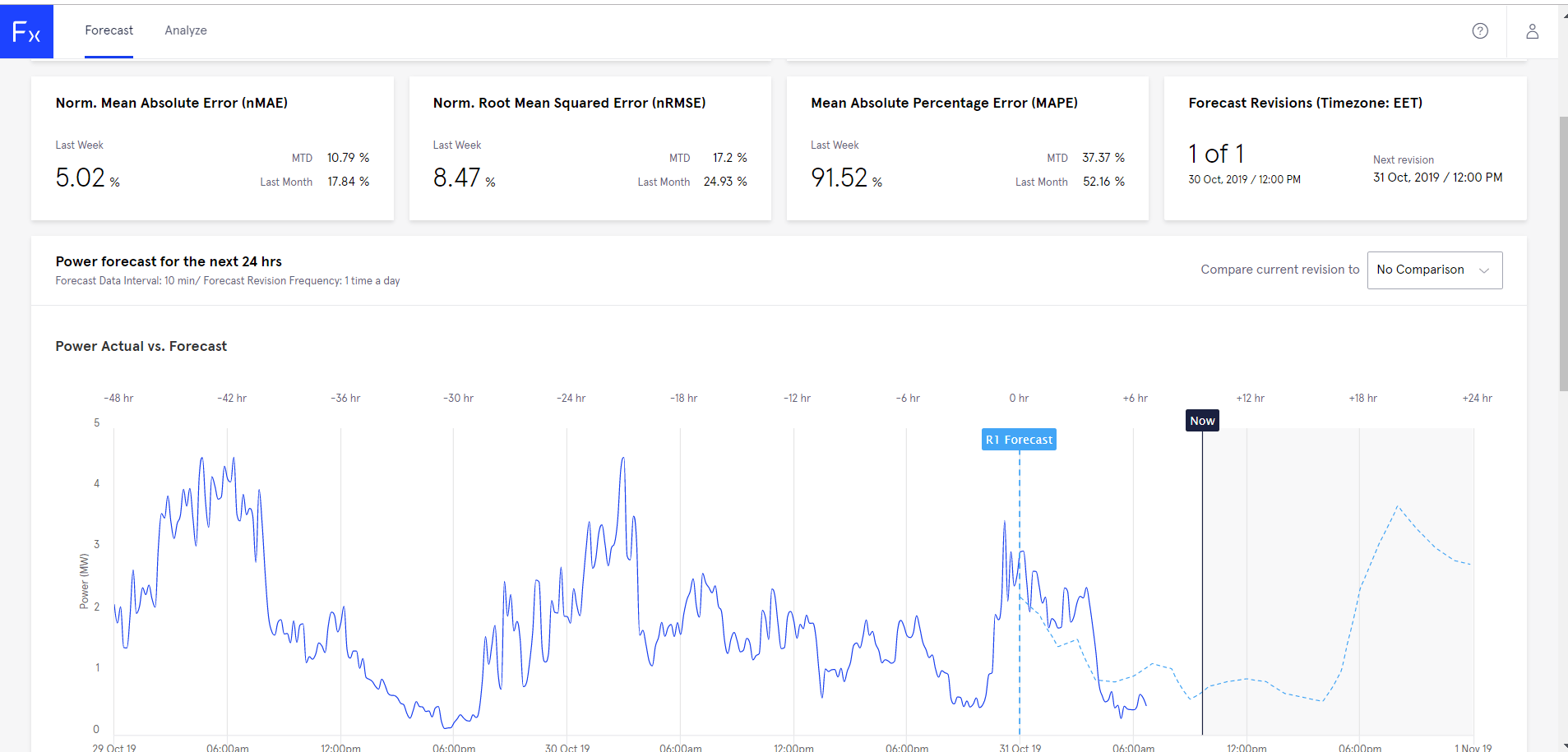Click the Forecast Revisions 1 of 1 text
Viewport: 1568px width, 752px height.
1216,154
